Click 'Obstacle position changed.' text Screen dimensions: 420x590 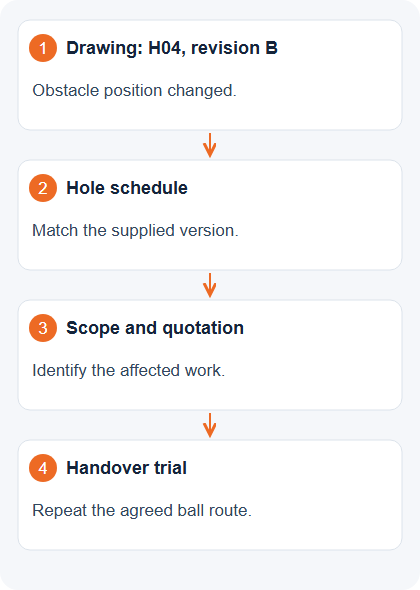pos(134,91)
